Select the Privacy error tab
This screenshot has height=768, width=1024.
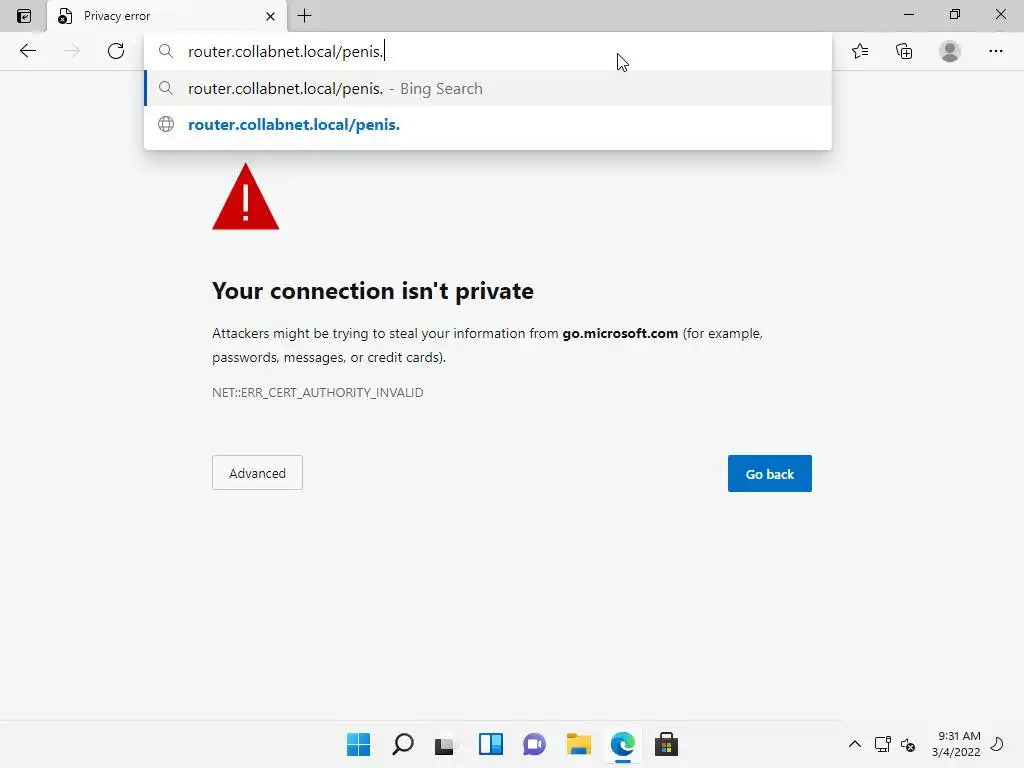coord(150,16)
